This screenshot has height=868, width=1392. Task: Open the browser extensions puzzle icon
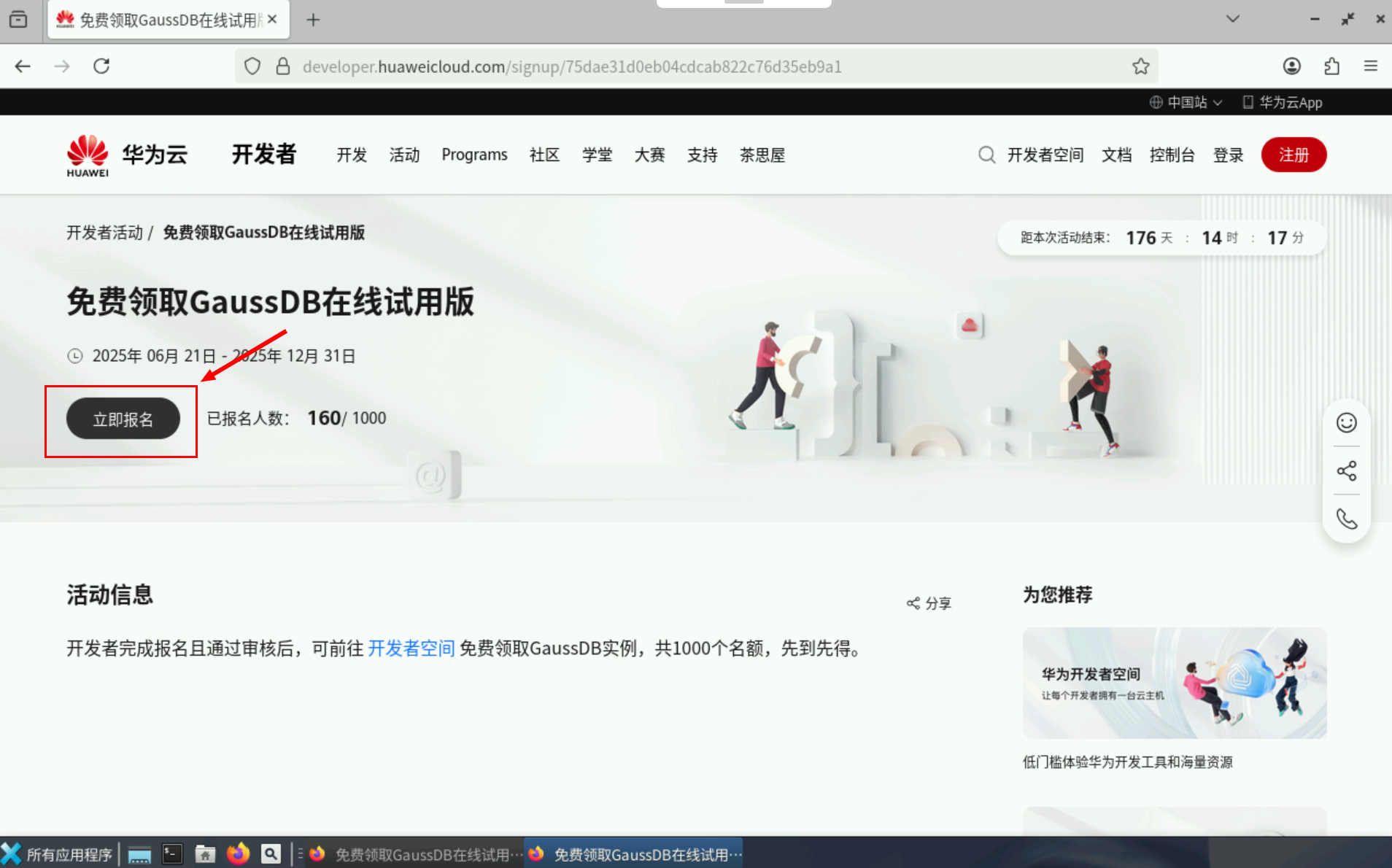tap(1331, 66)
